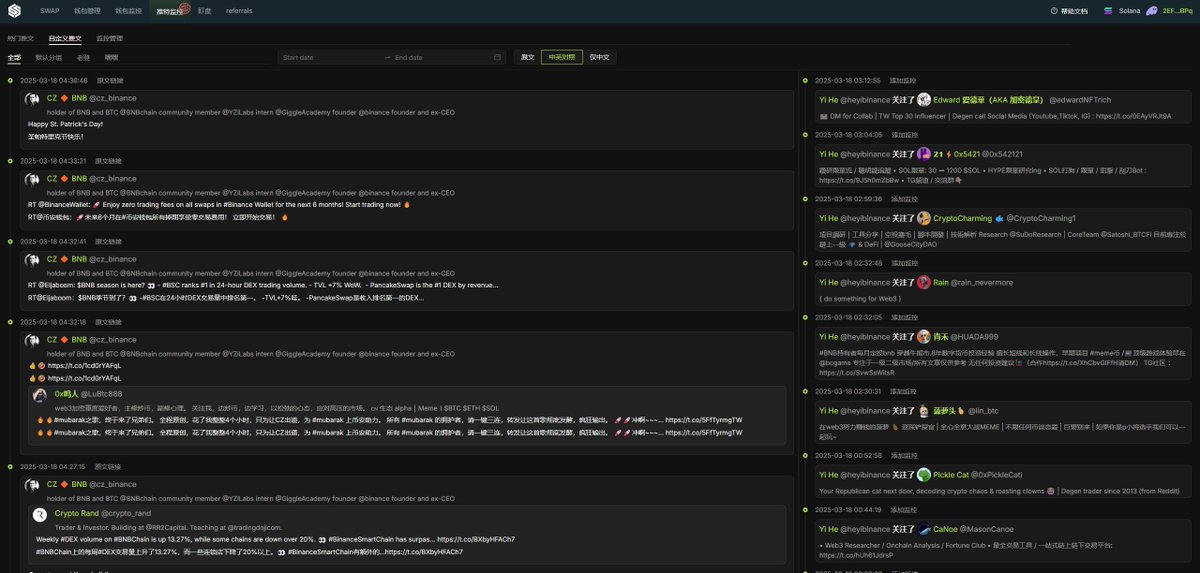Click CaNoe @MasonCanoe avatar
This screenshot has height=573, width=1200.
924,528
